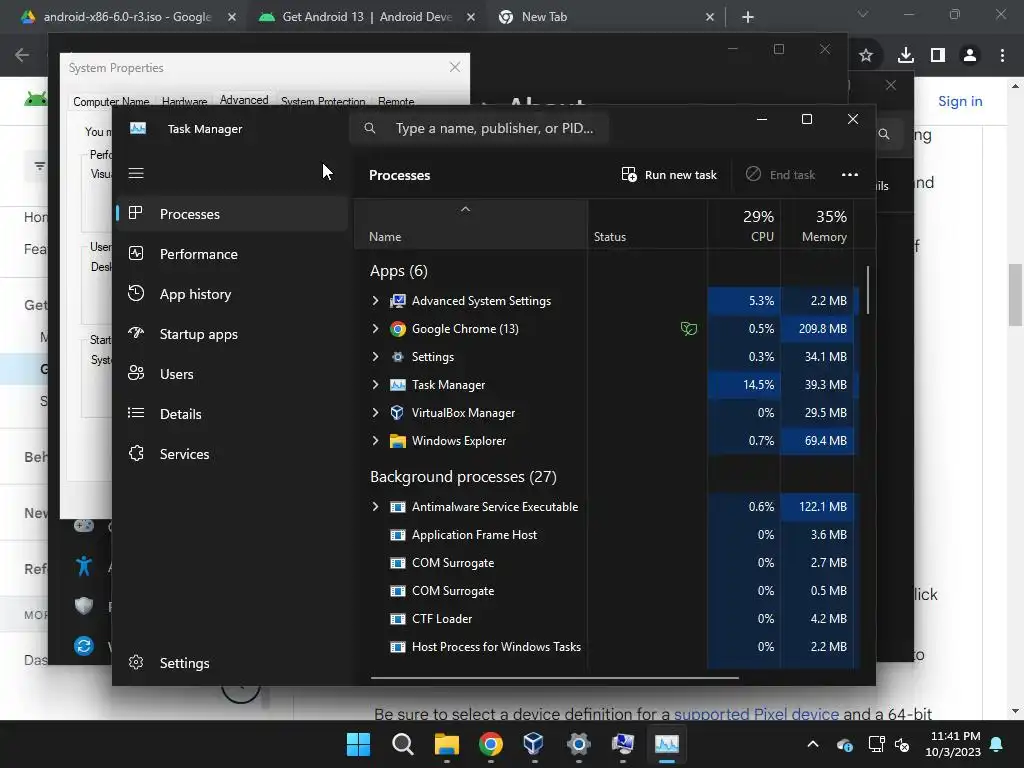Click the Background processes (27) group header

point(463,477)
